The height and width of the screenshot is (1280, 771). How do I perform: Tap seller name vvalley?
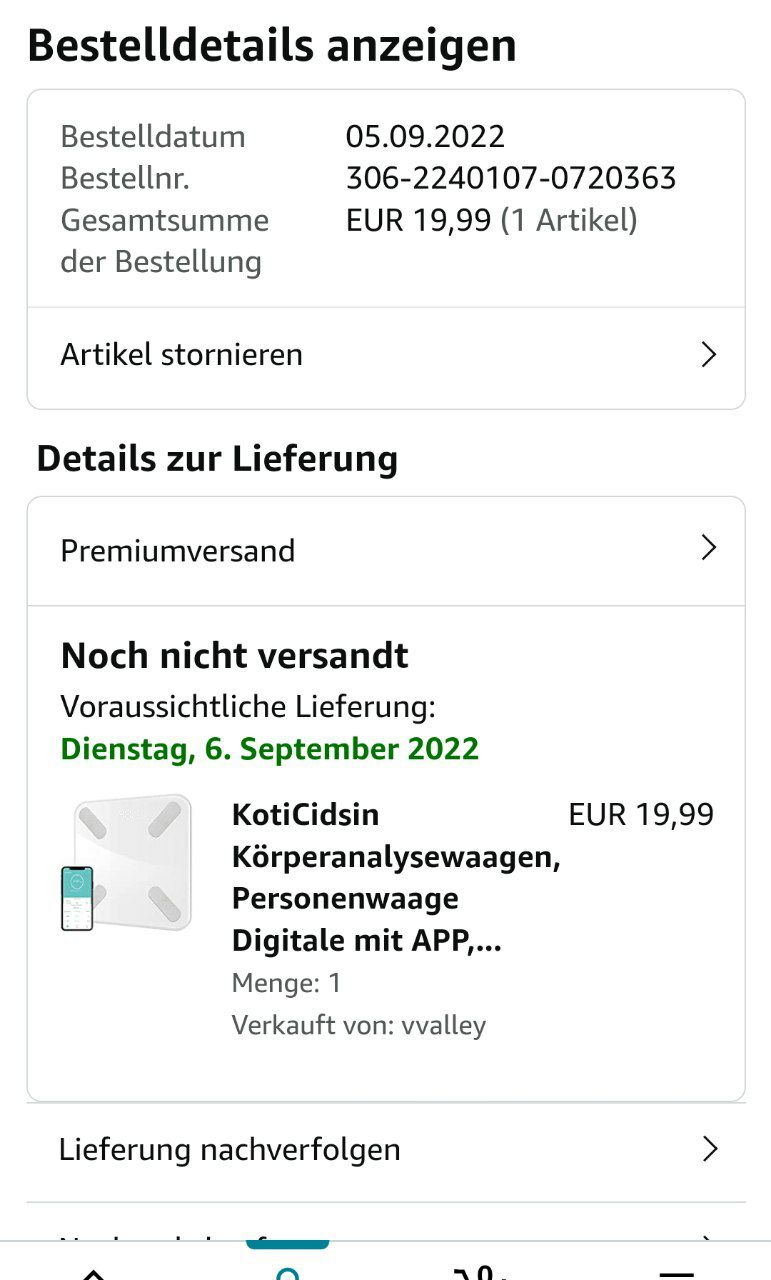(x=443, y=1026)
